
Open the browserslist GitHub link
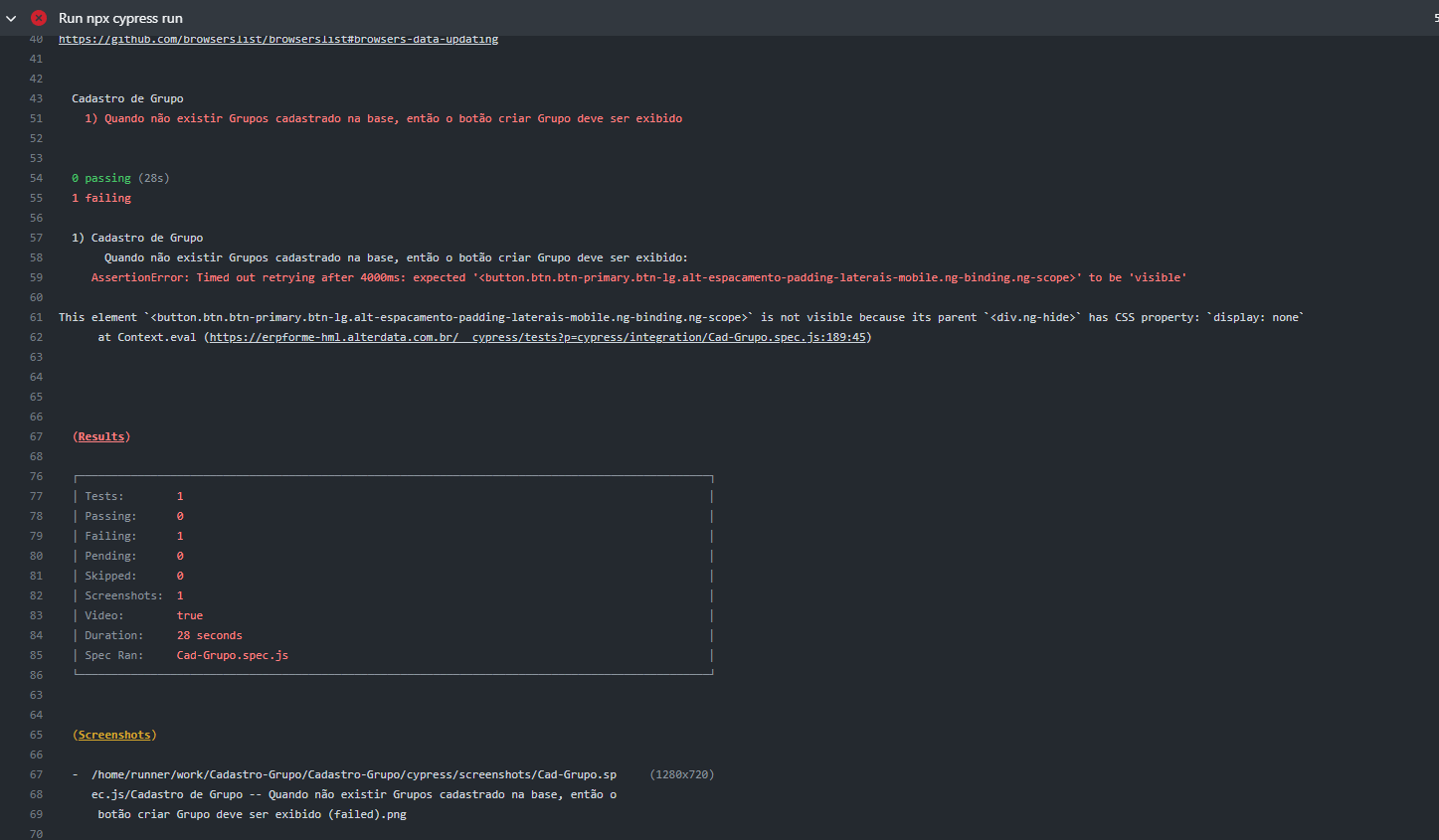278,39
